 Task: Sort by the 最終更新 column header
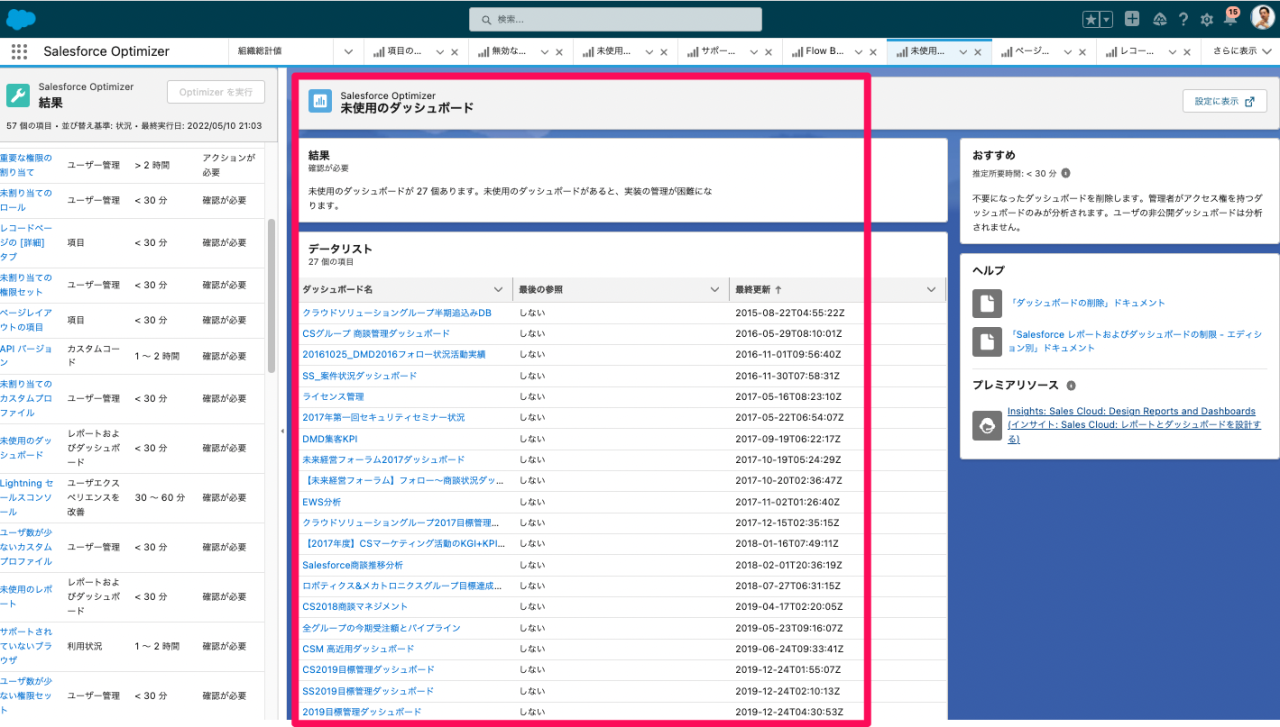click(x=759, y=290)
